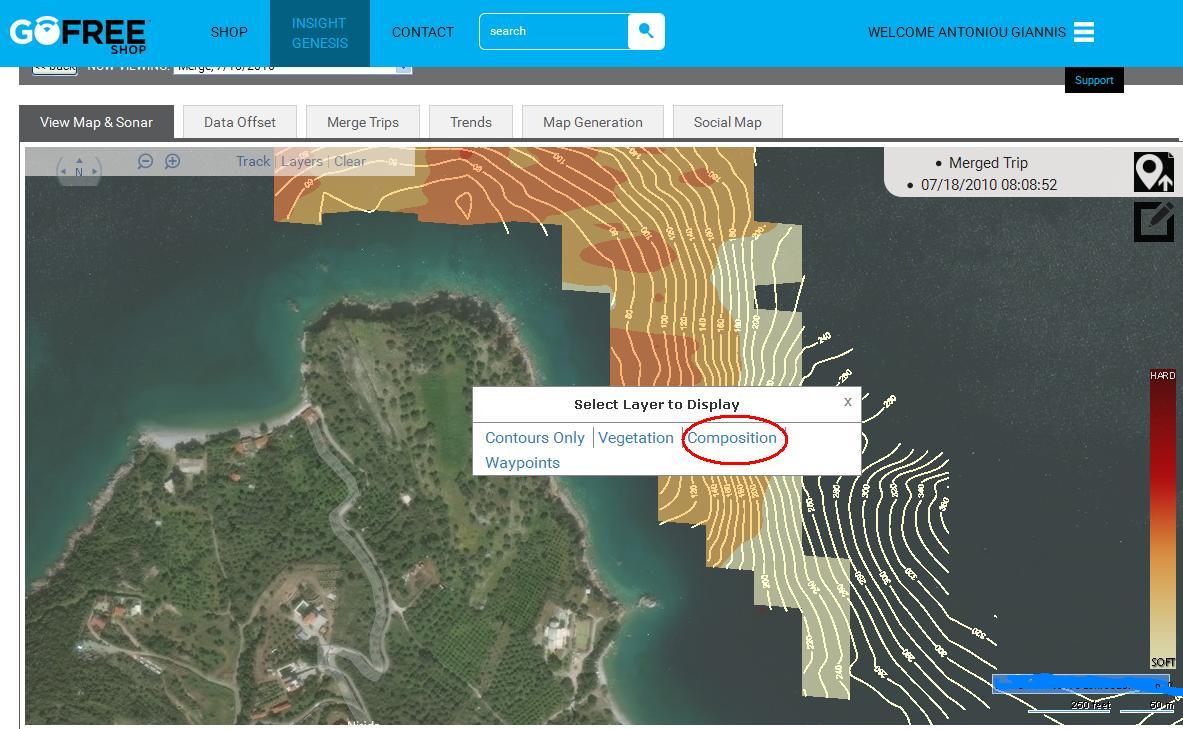Click the 07/18/2010 08:08:52 timestamp
Image resolution: width=1183 pixels, height=729 pixels.
[x=989, y=185]
